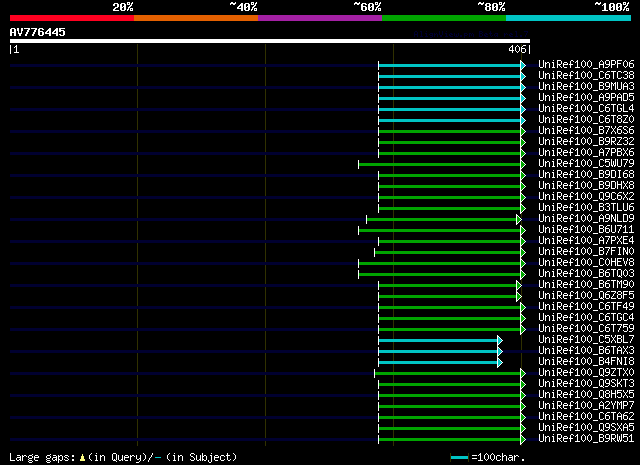Screen dimensions: 640x465
Task: Select the UniRef100_B6TM90 label
Action: [586, 285]
